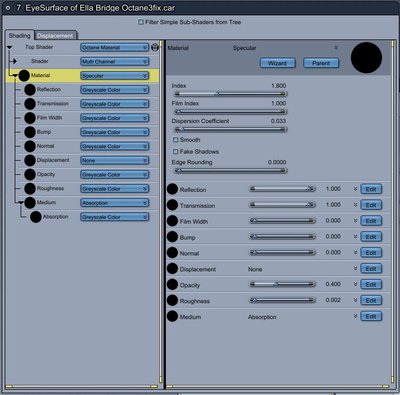Select the Shading tab
This screenshot has height=395, width=400.
19,36
